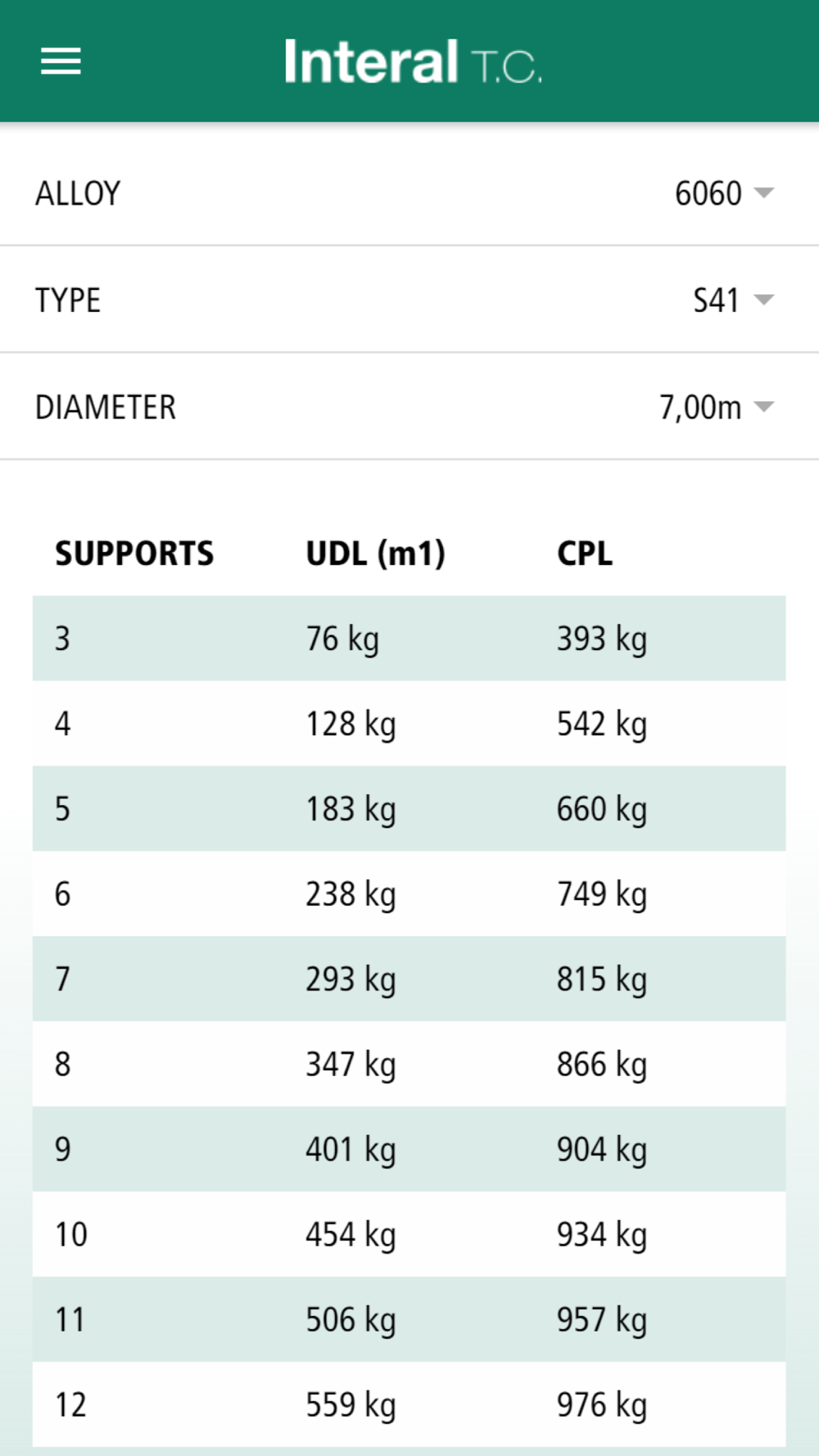The width and height of the screenshot is (819, 1456).
Task: Open the hamburger menu icon
Action: [x=61, y=61]
